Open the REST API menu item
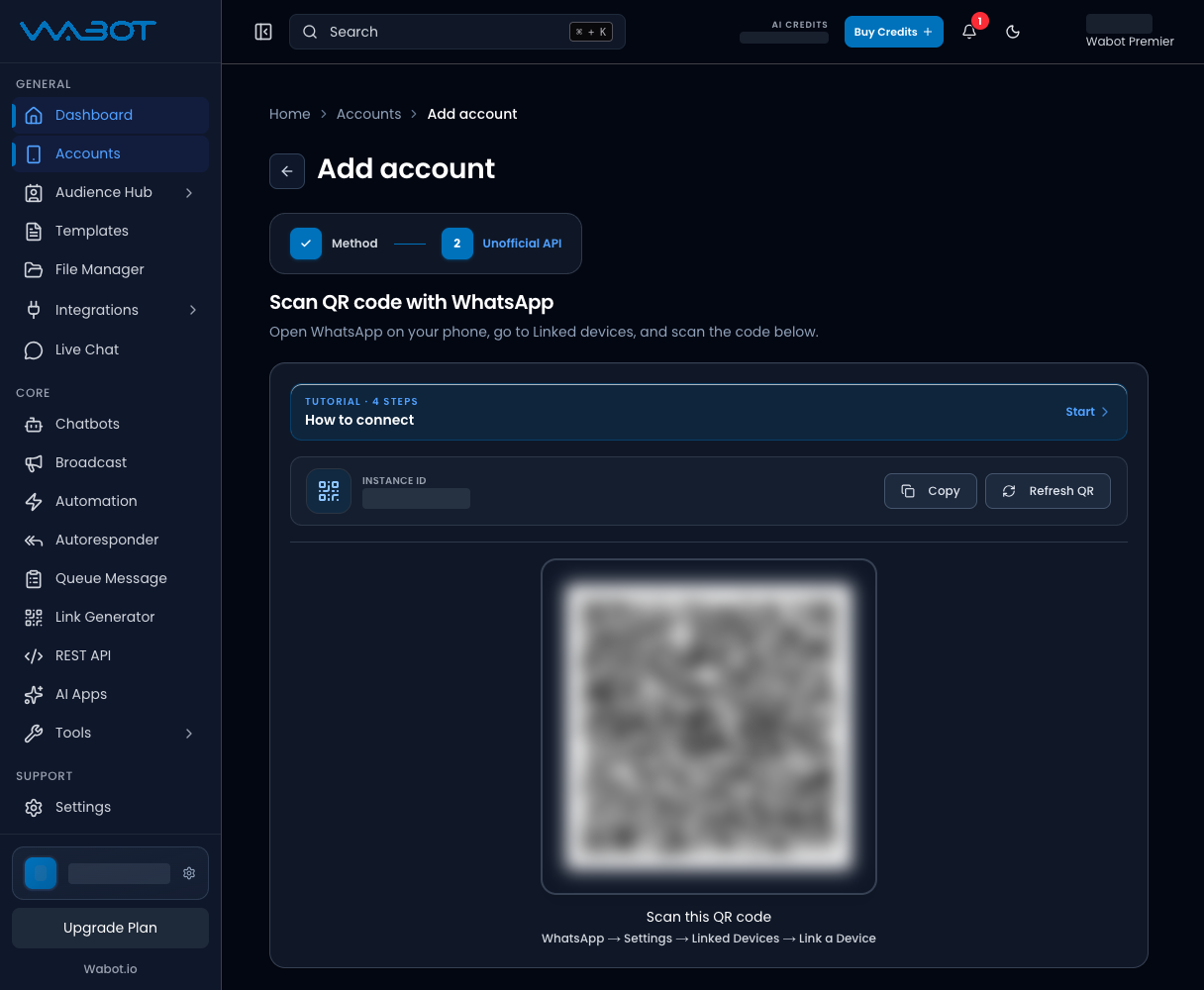Viewport: 1204px width, 990px height. tap(111, 655)
